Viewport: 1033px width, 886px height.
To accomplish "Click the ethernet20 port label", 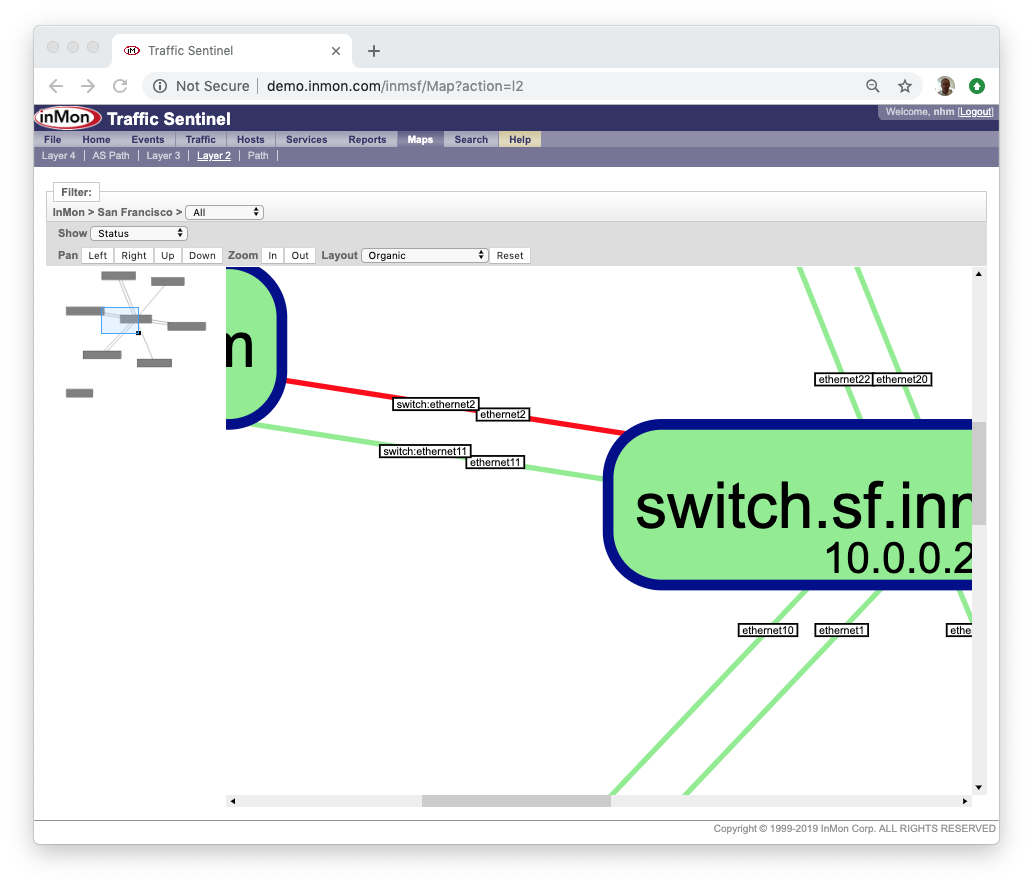I will coord(902,379).
